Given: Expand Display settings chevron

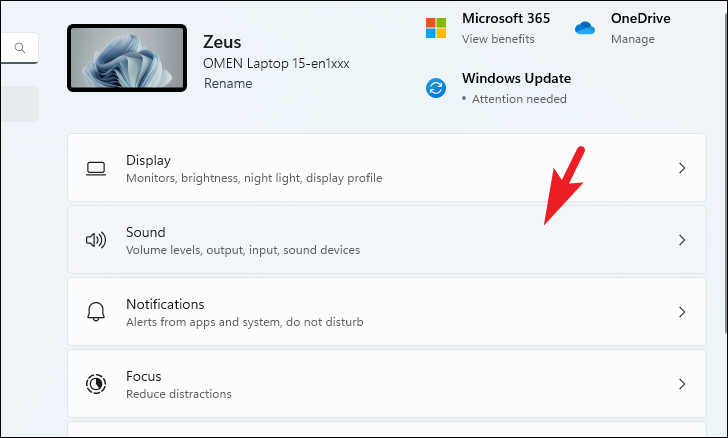Looking at the screenshot, I should tap(682, 168).
